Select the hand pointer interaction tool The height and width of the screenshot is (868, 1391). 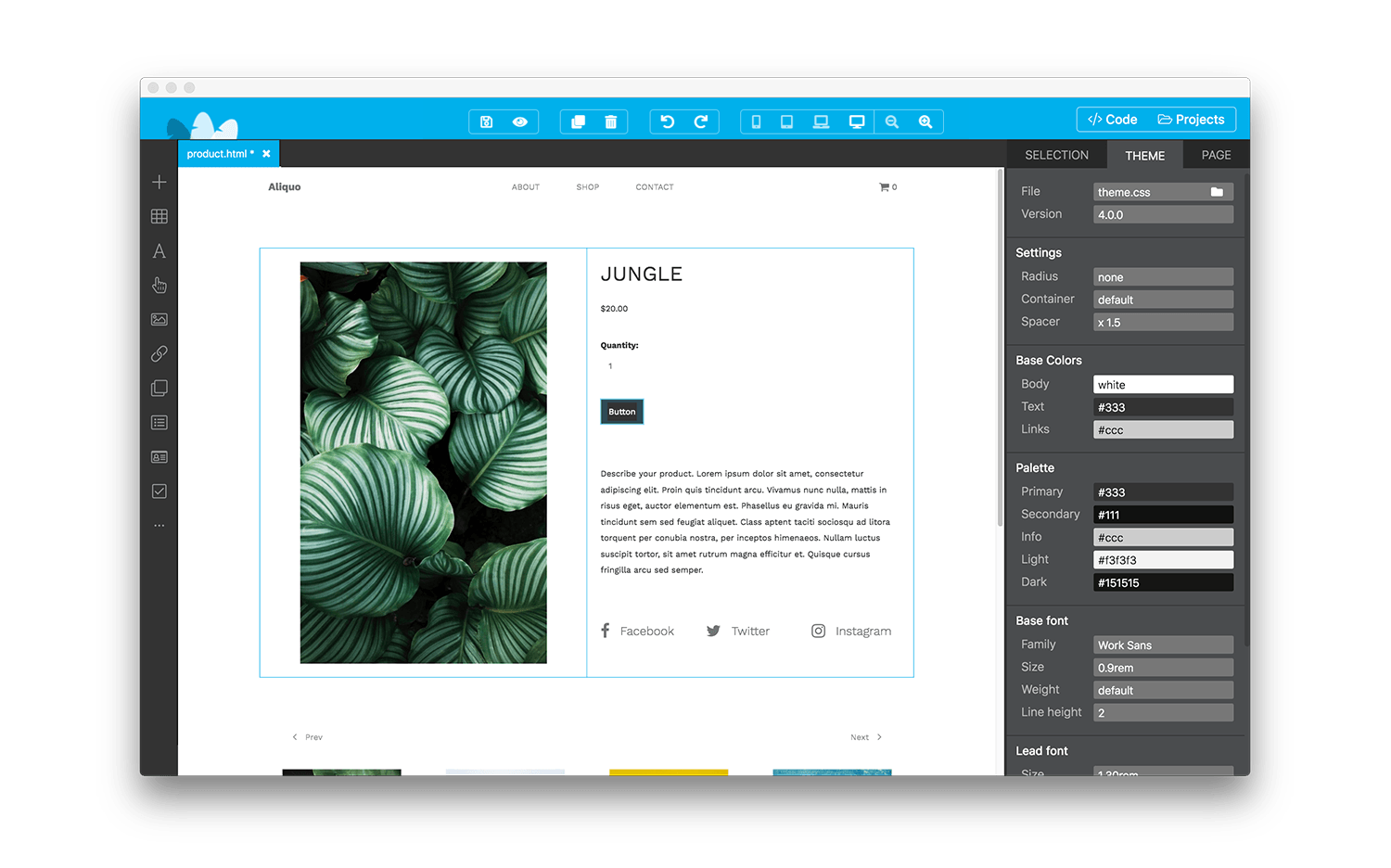click(160, 285)
